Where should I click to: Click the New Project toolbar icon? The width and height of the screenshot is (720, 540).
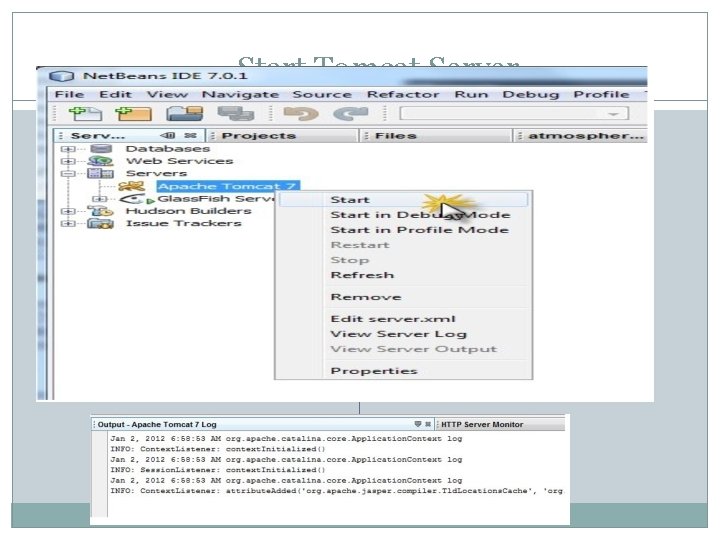click(x=134, y=113)
